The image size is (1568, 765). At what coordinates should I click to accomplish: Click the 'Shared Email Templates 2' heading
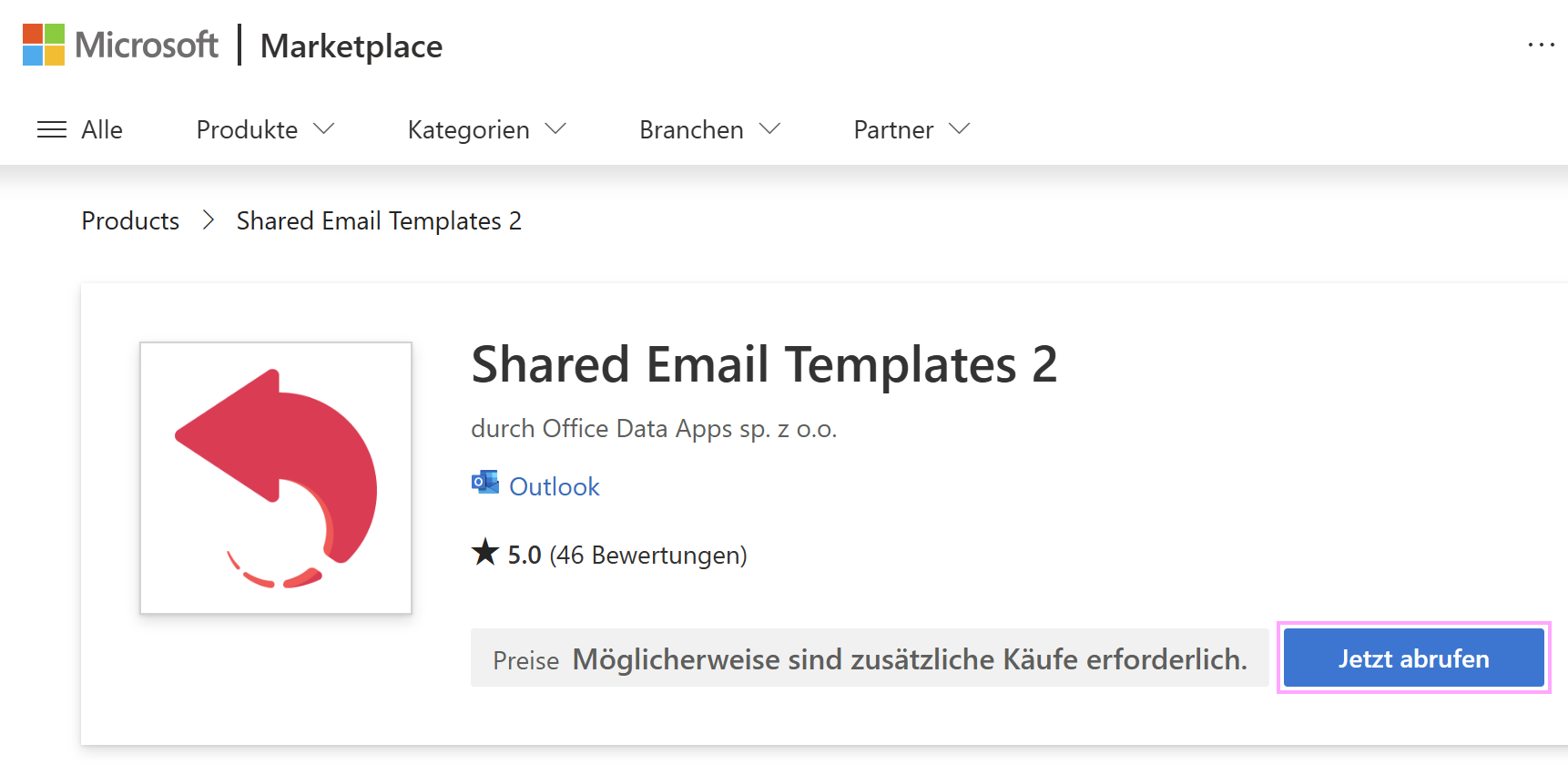click(x=764, y=364)
